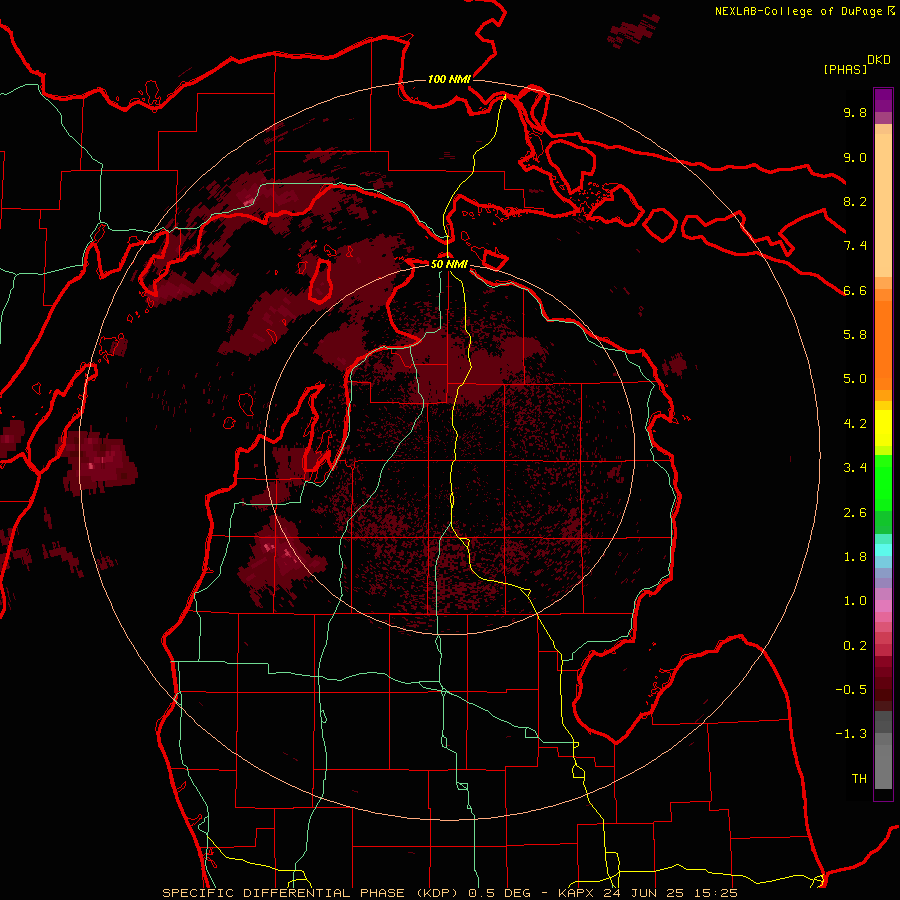Viewport: 900px width, 900px height.
Task: Click the SPECIFIC DIFFERENTIAL PHASE (KDP) product title
Action: point(311,893)
